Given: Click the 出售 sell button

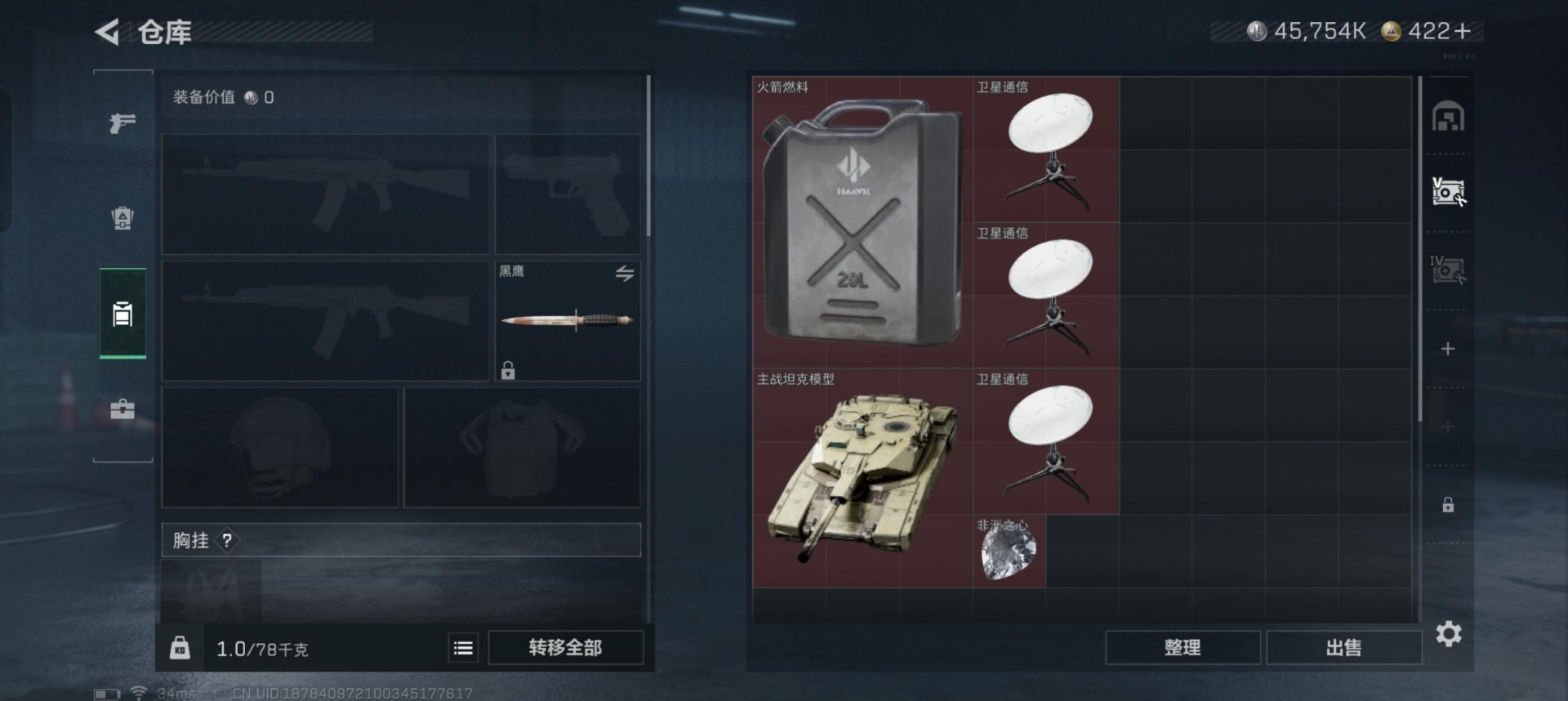Looking at the screenshot, I should [x=1343, y=648].
